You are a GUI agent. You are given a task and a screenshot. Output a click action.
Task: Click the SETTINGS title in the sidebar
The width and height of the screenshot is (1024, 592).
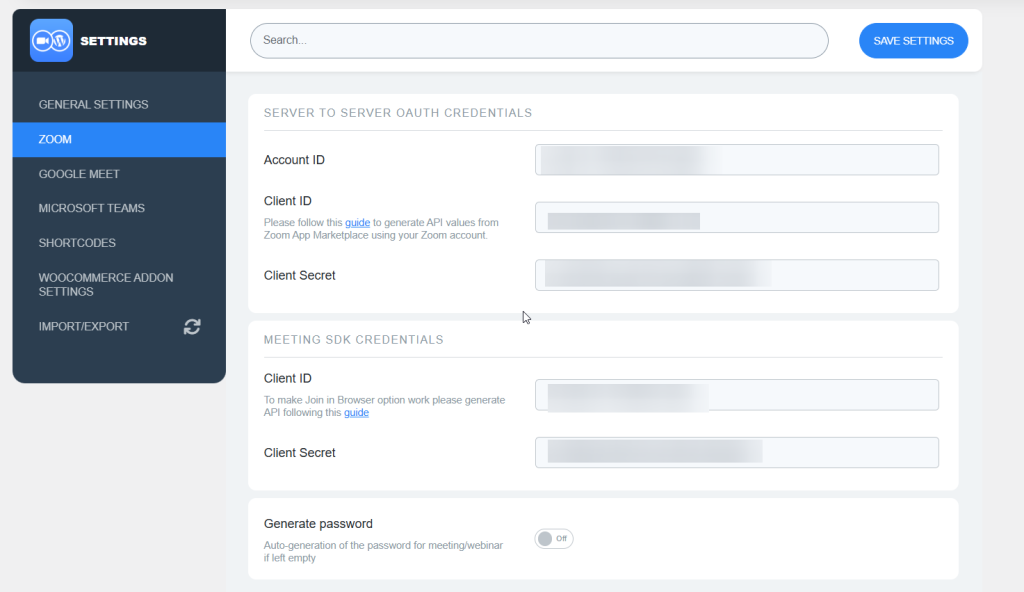(x=113, y=40)
